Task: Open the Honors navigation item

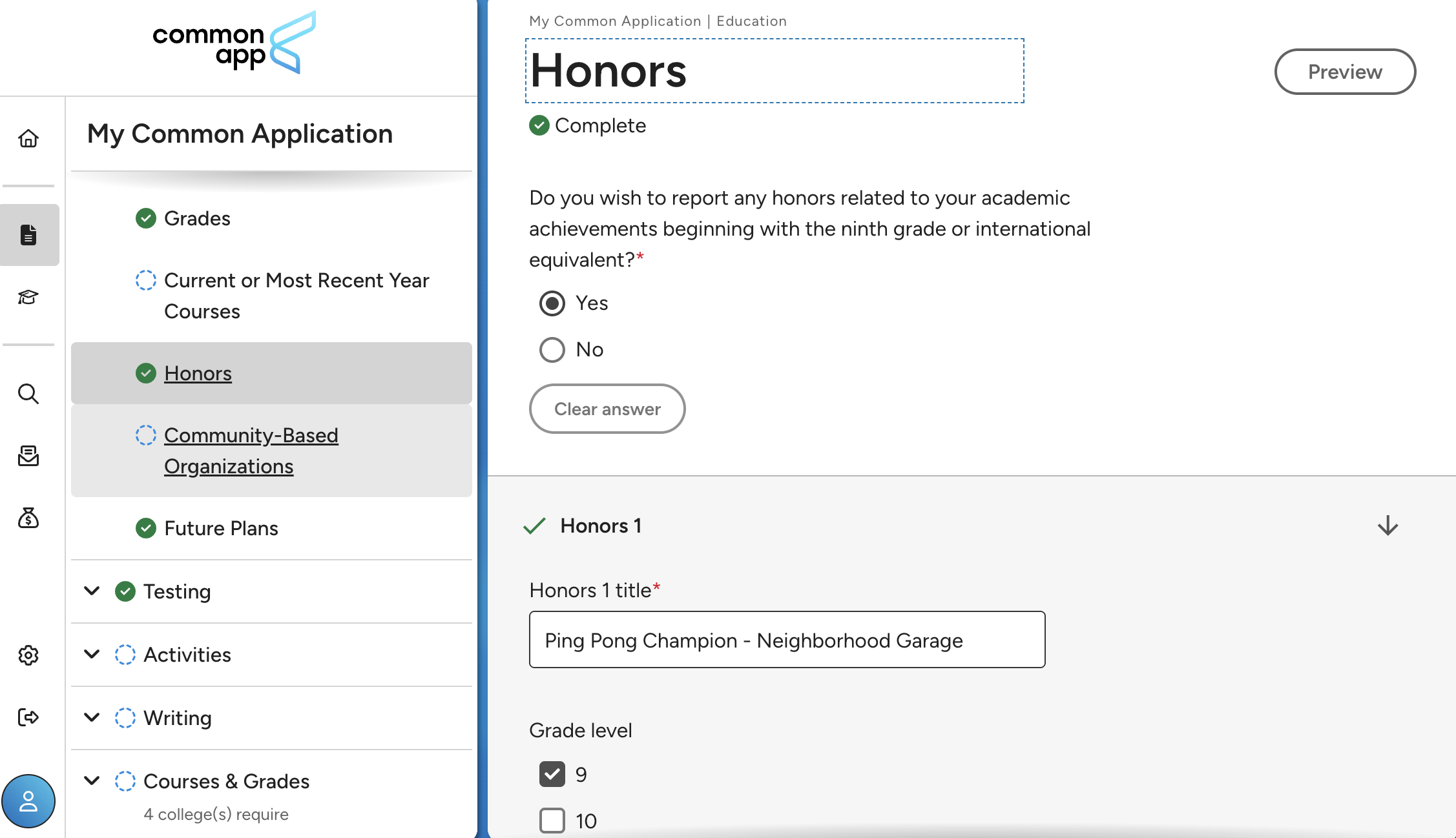Action: 198,373
